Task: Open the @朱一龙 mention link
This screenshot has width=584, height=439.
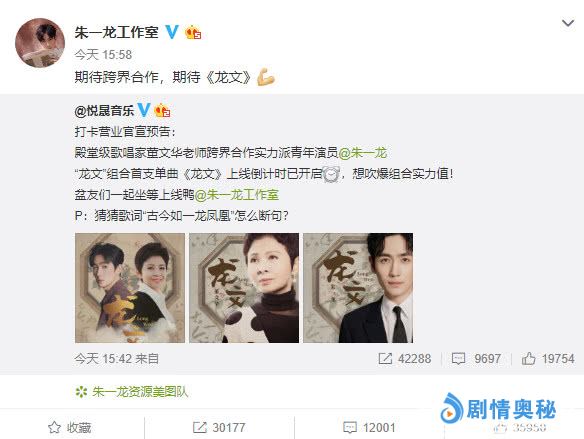Action: (x=363, y=153)
